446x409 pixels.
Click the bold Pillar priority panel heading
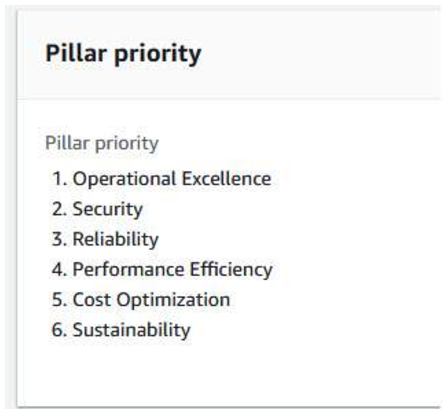click(x=123, y=53)
